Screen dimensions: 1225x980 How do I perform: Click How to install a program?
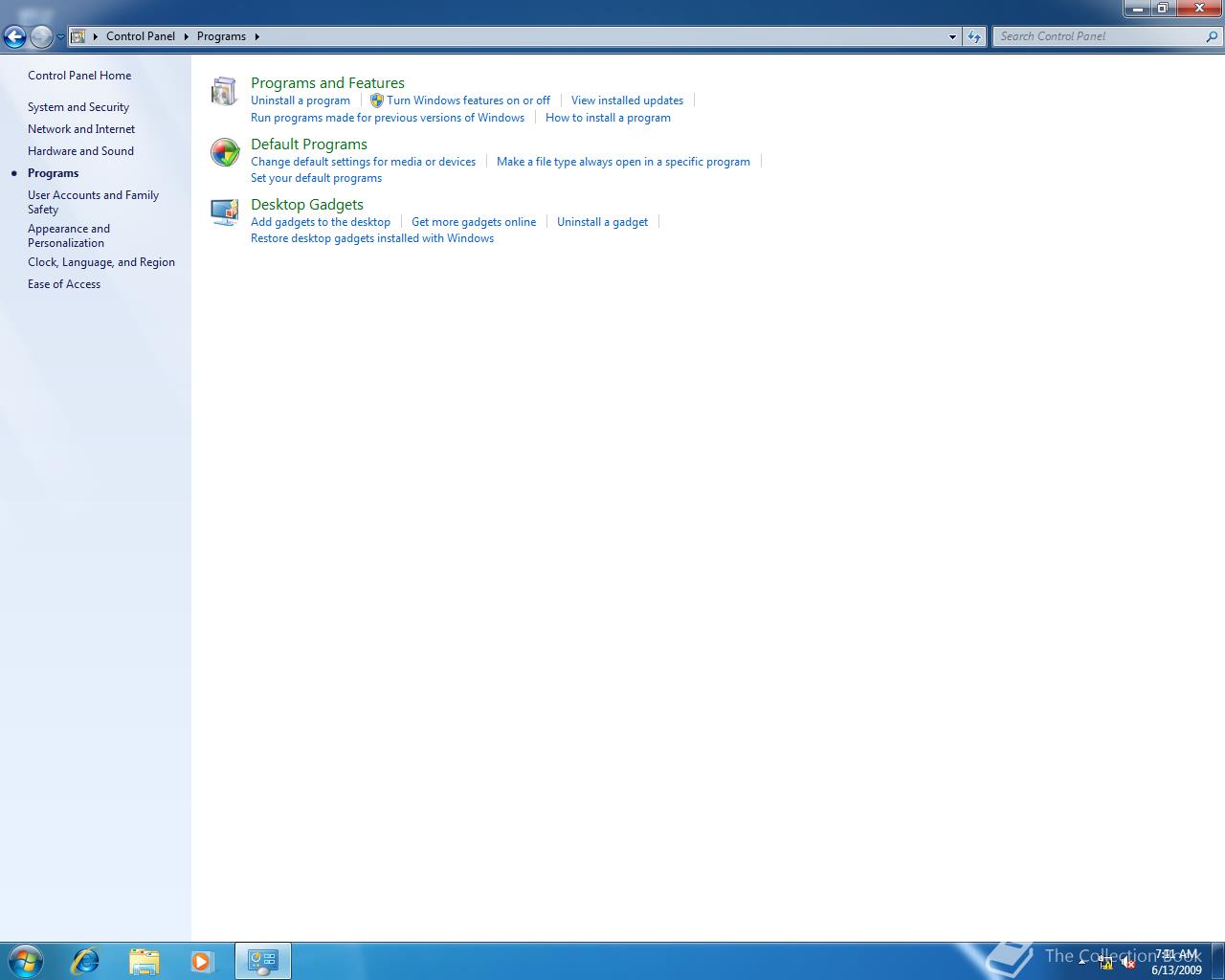click(x=608, y=118)
